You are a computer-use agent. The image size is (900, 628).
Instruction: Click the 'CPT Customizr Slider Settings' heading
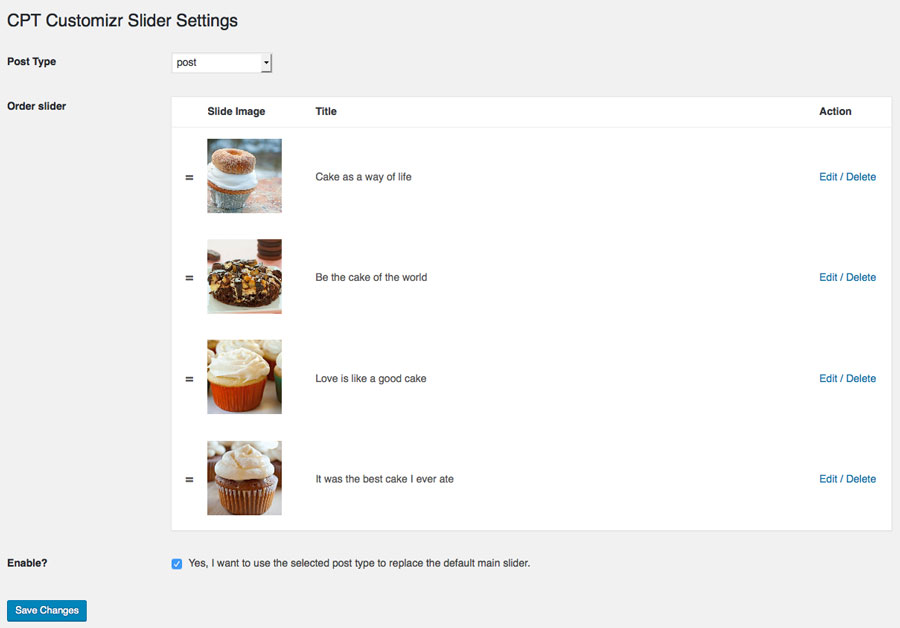(122, 21)
